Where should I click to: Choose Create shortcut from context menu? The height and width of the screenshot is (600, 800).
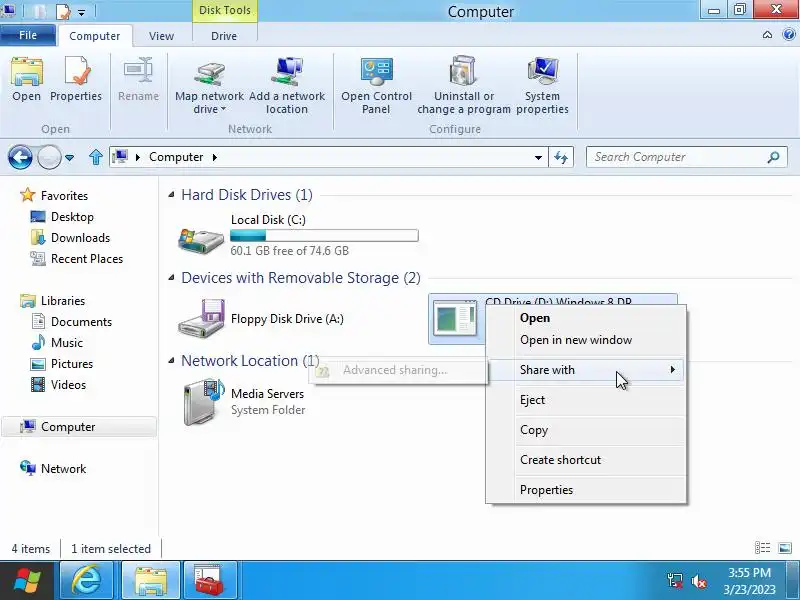point(586,460)
